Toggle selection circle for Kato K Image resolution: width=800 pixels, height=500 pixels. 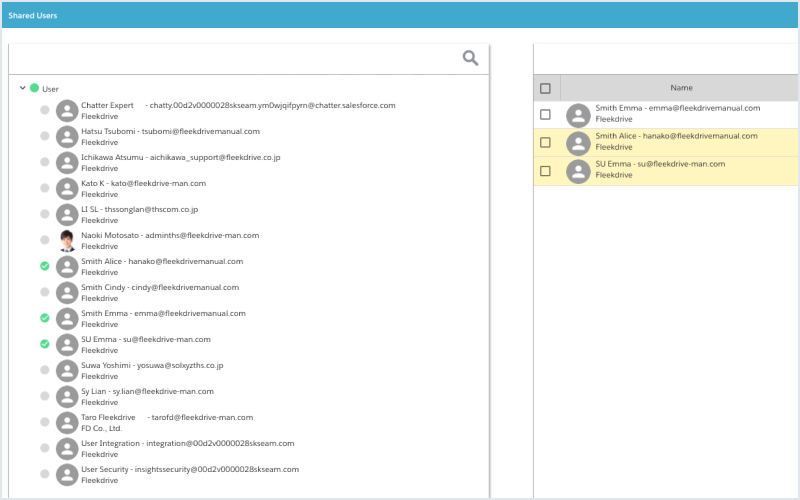[x=45, y=188]
